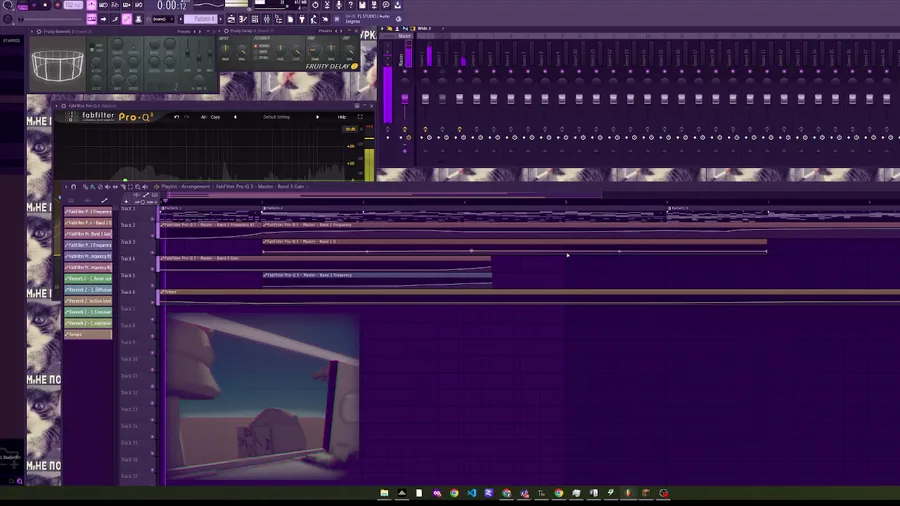Viewport: 900px width, 506px height.
Task: Click the export download icon in top bar
Action: [397, 5]
